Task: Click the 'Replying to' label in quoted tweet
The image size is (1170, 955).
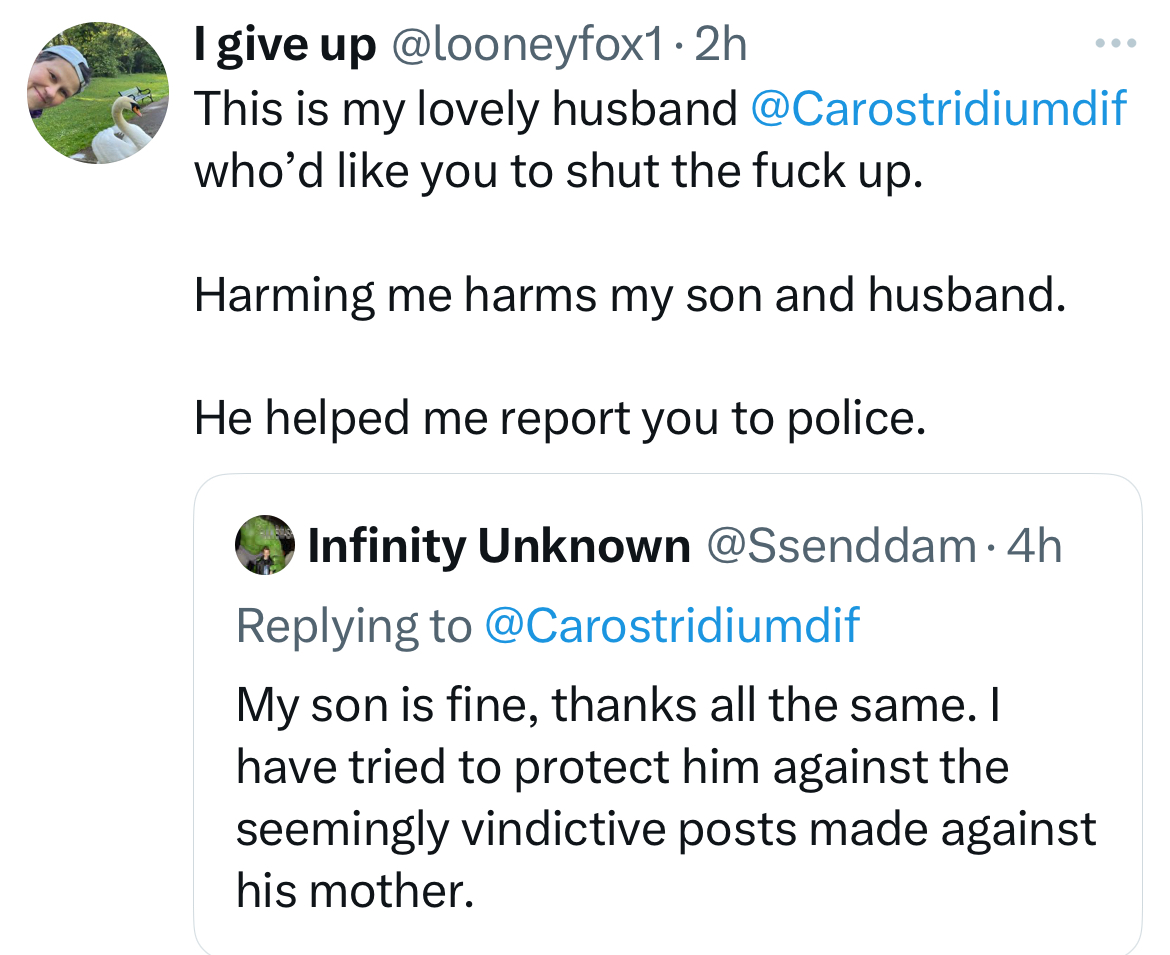Action: pyautogui.click(x=354, y=625)
